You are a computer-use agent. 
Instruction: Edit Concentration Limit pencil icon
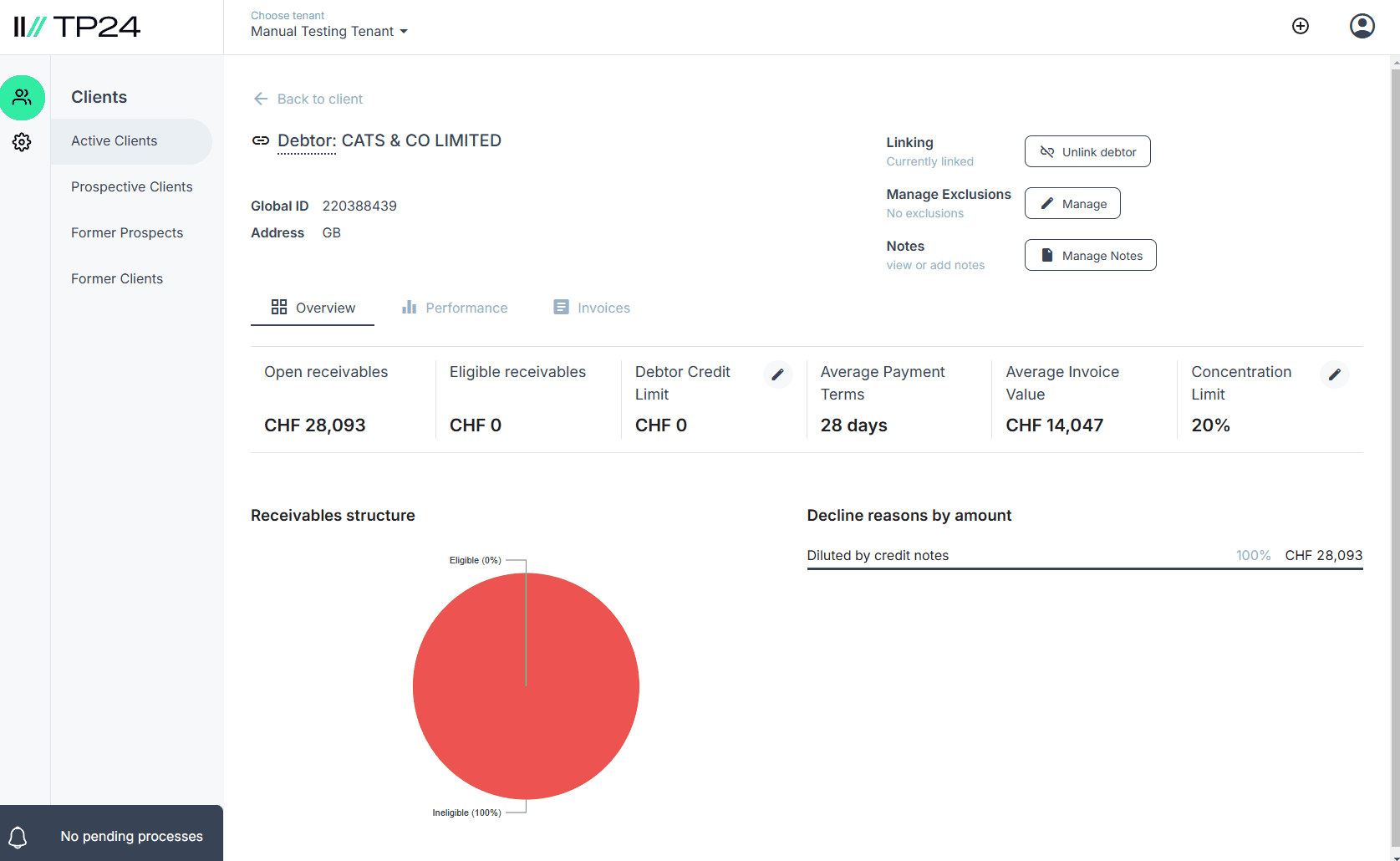click(x=1334, y=374)
